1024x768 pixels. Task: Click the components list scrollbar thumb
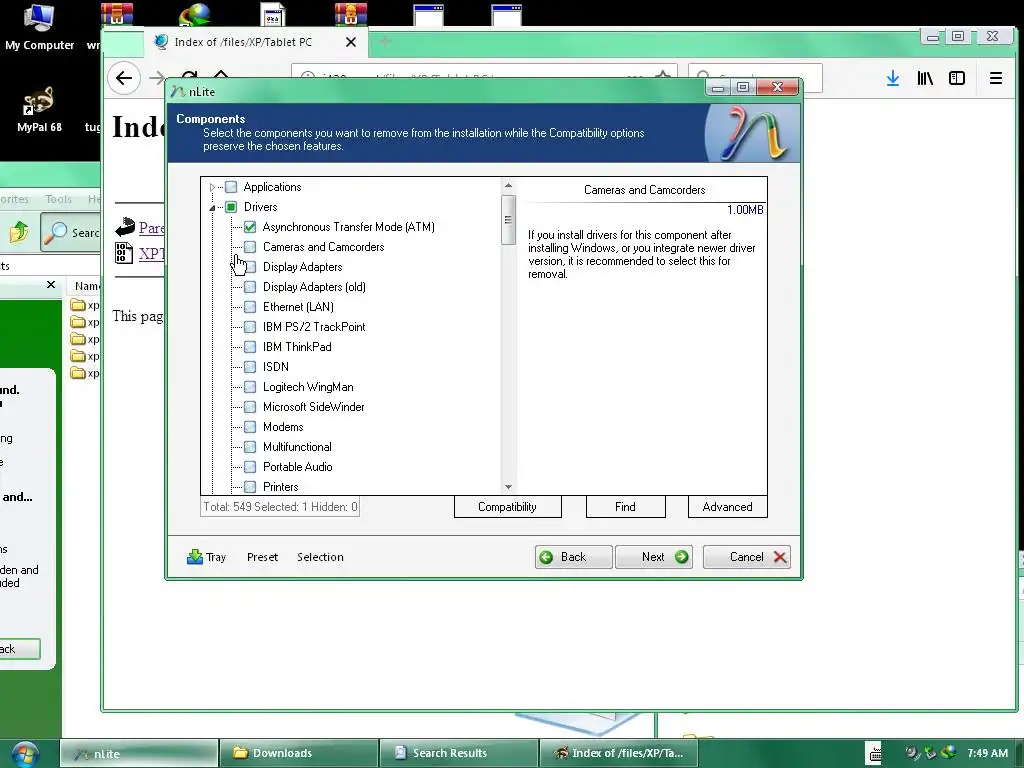tap(508, 220)
